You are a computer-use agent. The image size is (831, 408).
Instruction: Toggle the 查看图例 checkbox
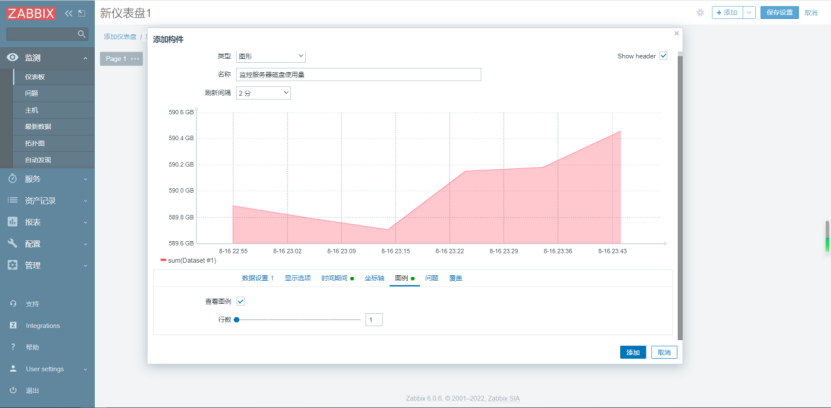(x=241, y=301)
